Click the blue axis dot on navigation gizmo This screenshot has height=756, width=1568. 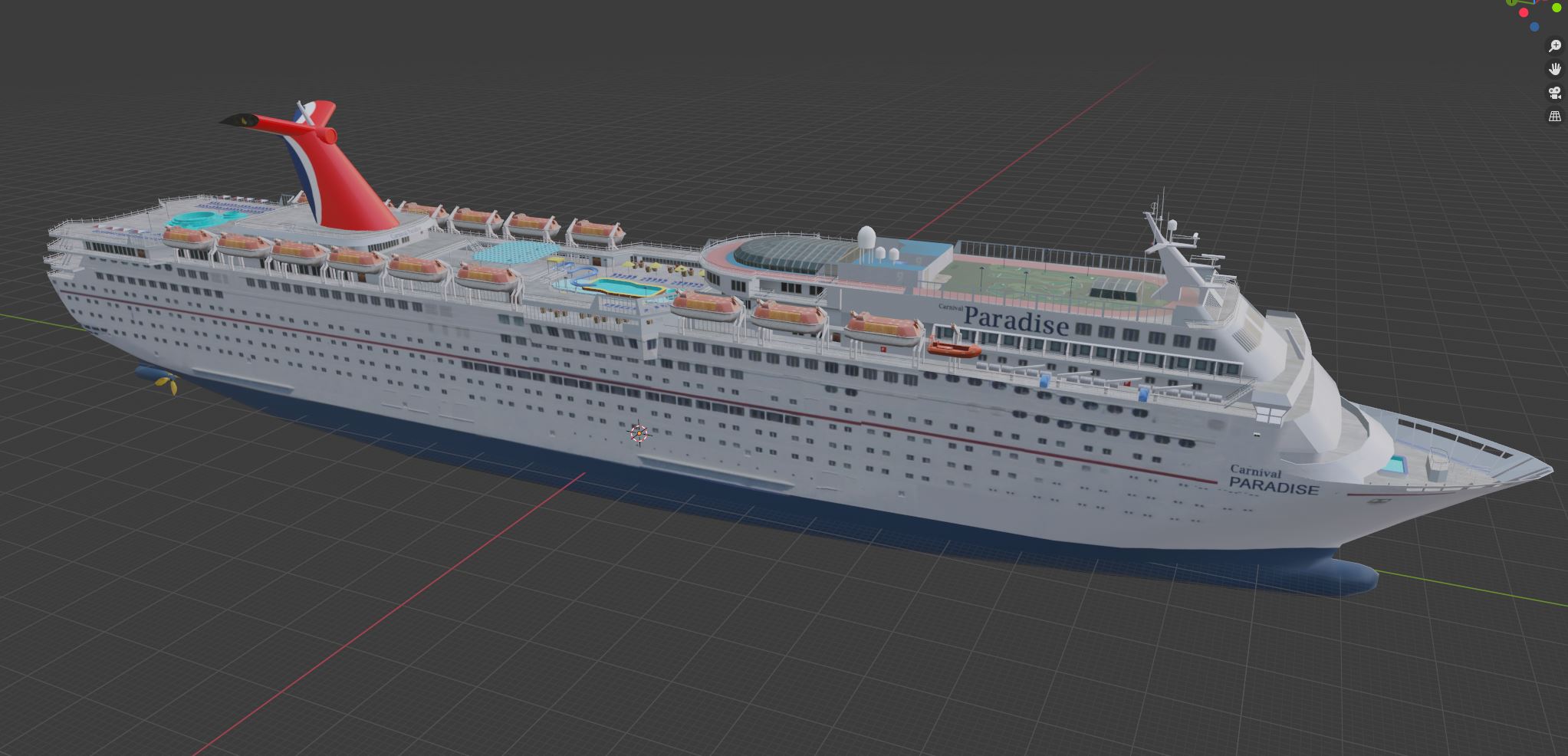coord(1534,27)
